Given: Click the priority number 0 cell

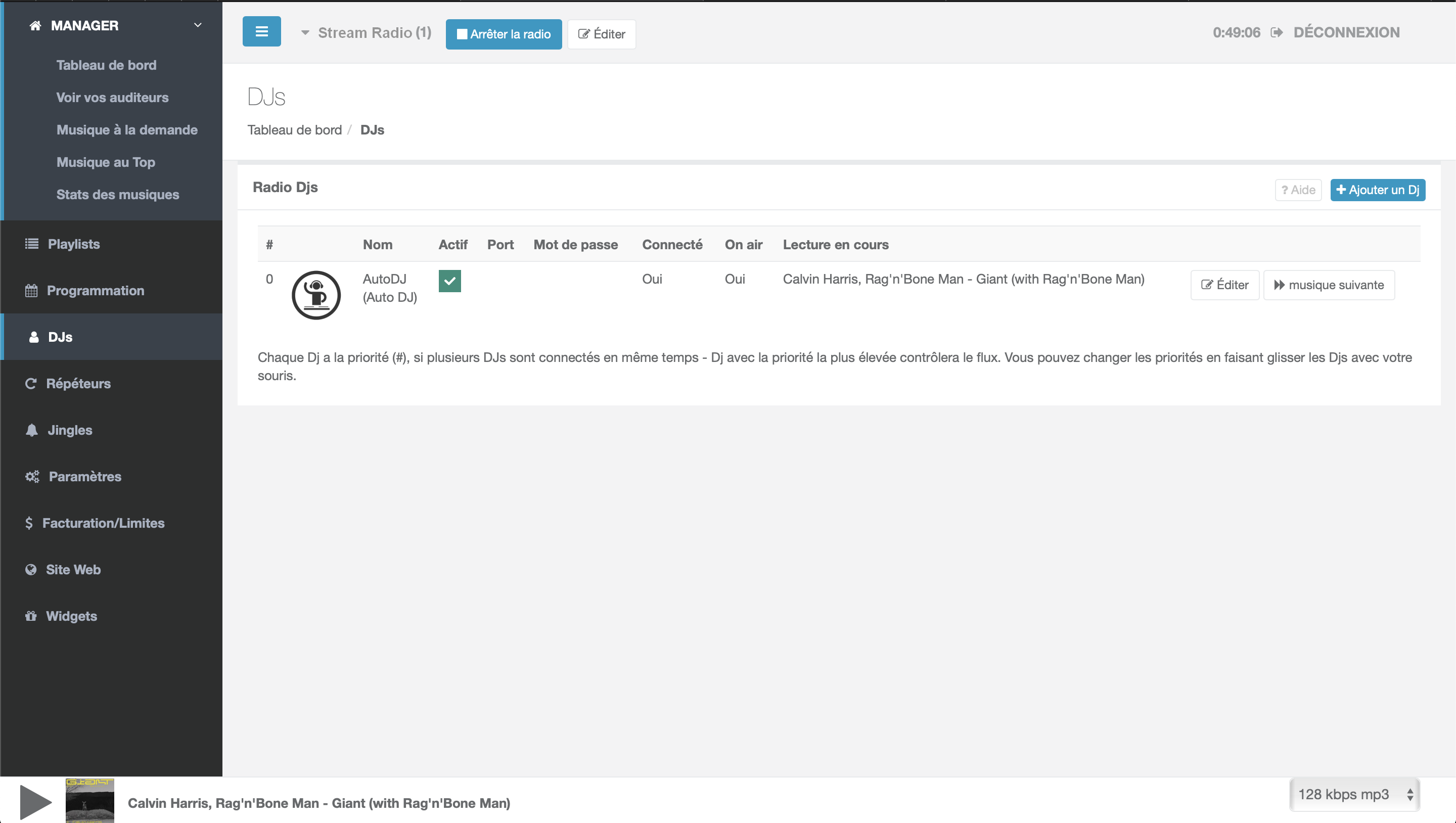Looking at the screenshot, I should [269, 279].
